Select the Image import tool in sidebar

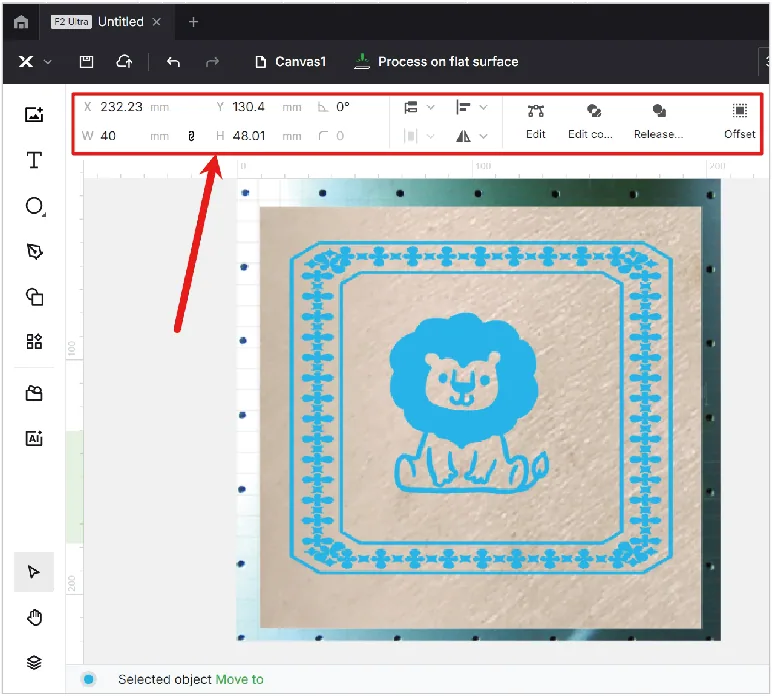(34, 114)
